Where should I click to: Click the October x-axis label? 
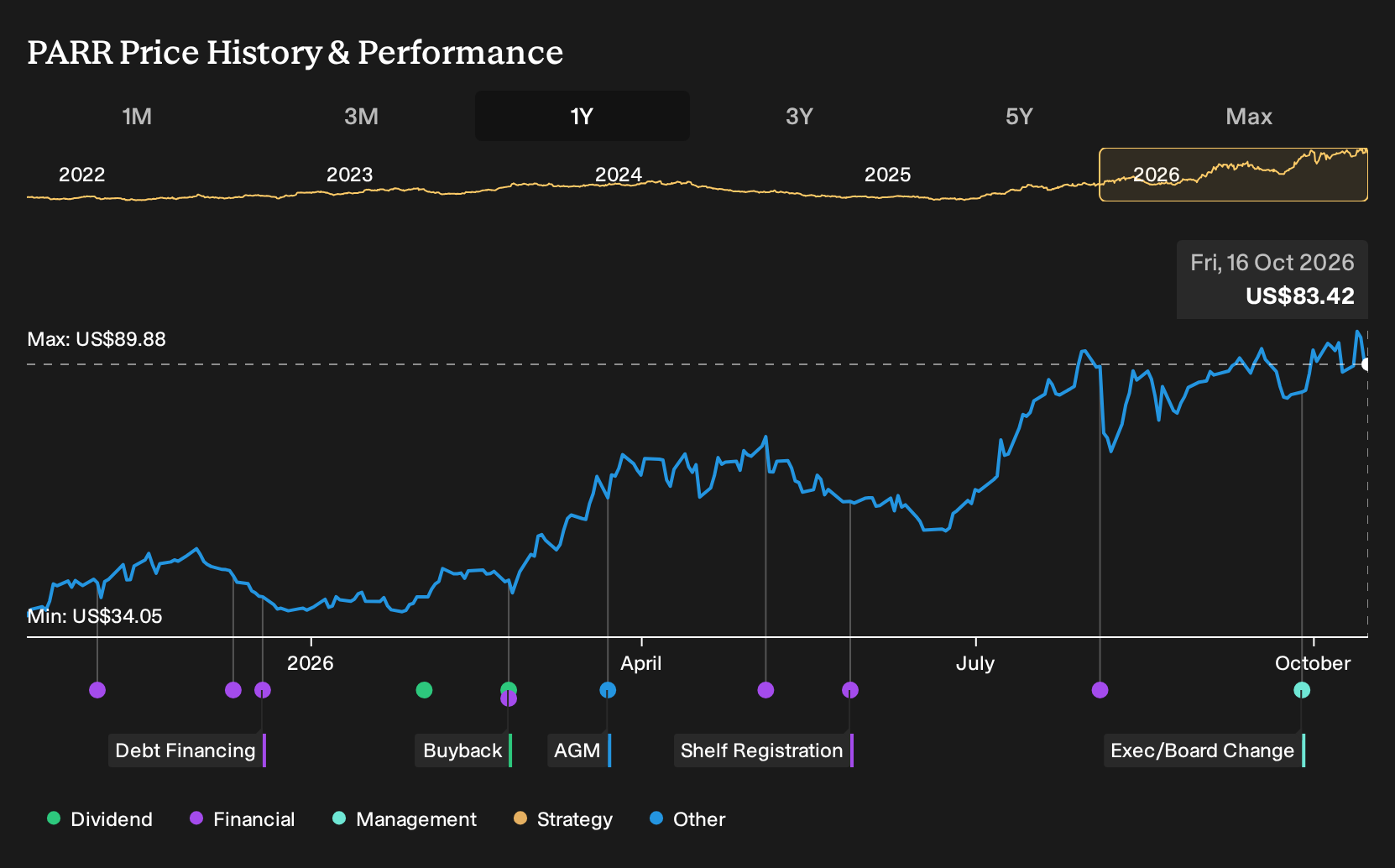(1313, 663)
